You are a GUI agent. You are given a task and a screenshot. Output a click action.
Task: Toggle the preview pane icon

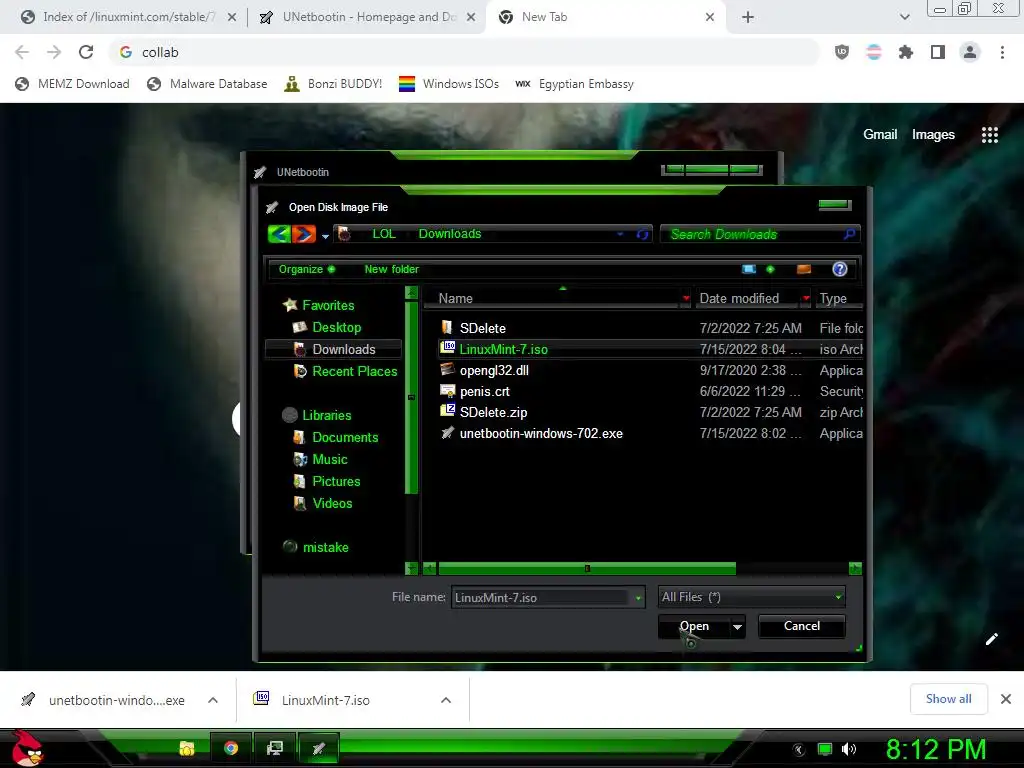tap(804, 269)
